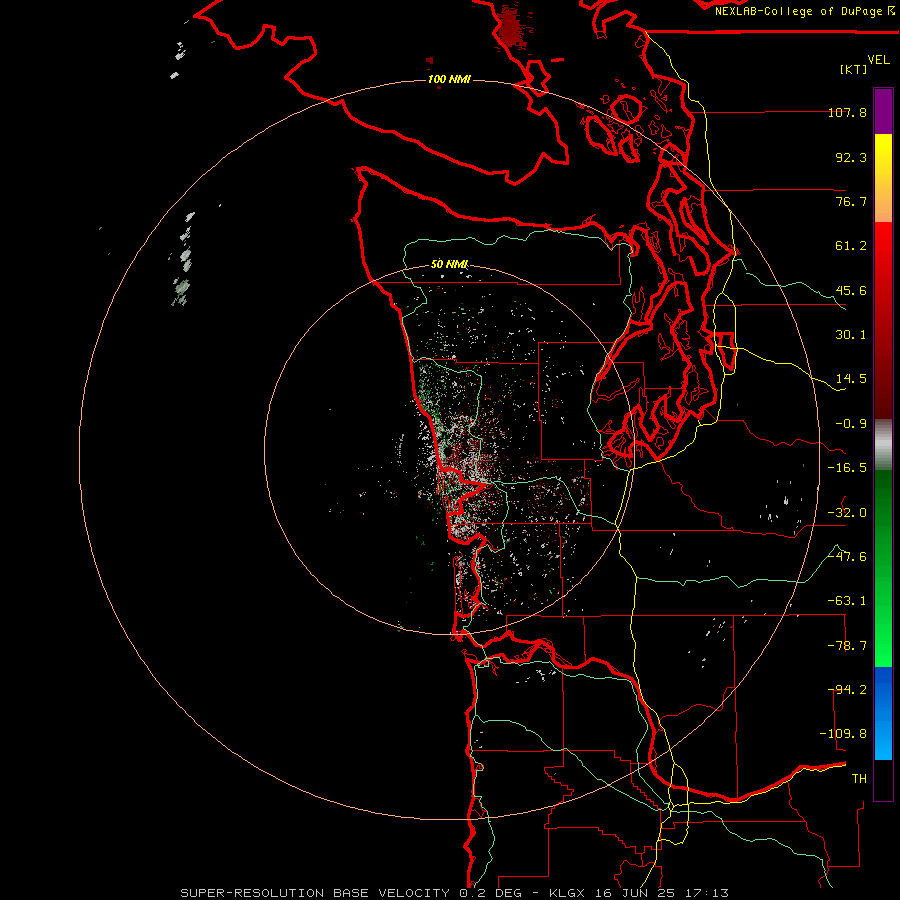Click the 107.8 velocity scale value

(x=847, y=112)
